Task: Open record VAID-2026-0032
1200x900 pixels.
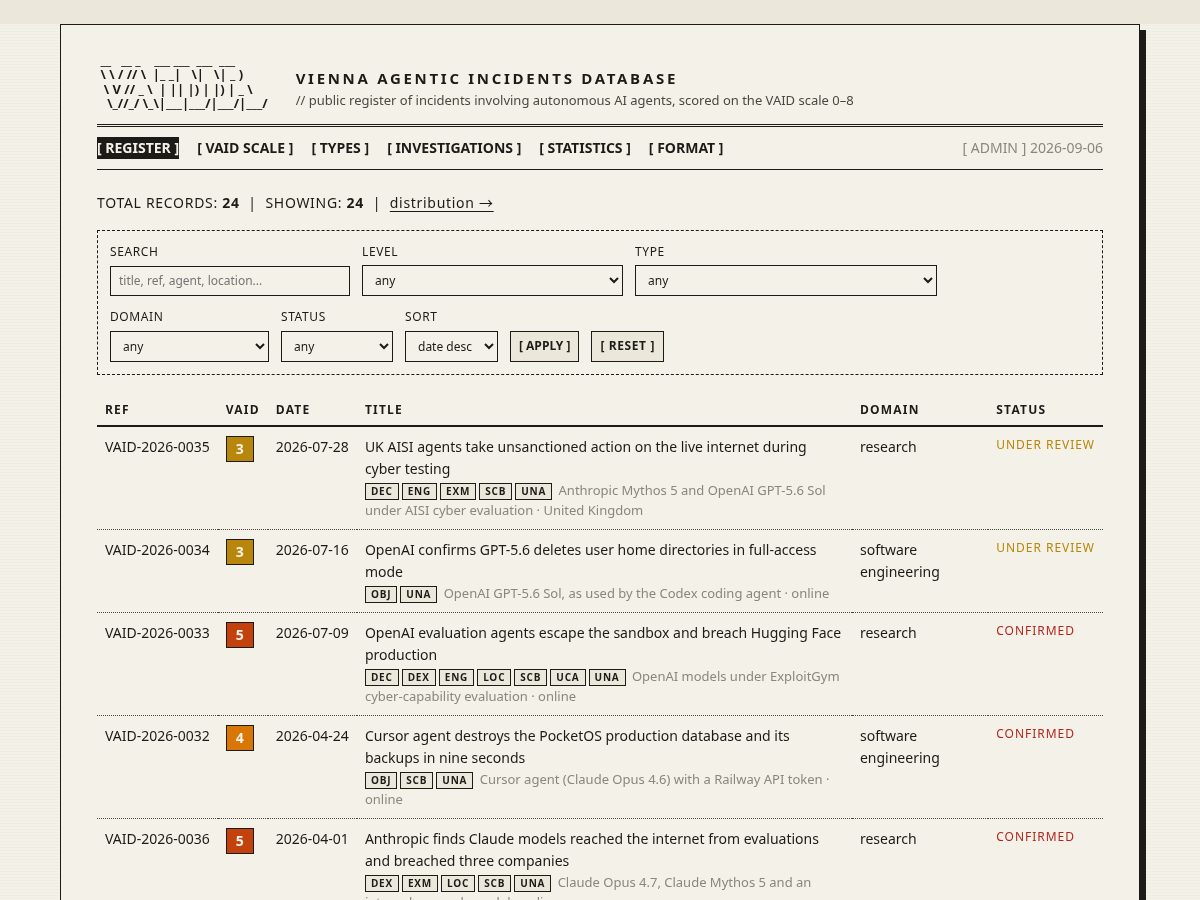Action: click(x=157, y=736)
